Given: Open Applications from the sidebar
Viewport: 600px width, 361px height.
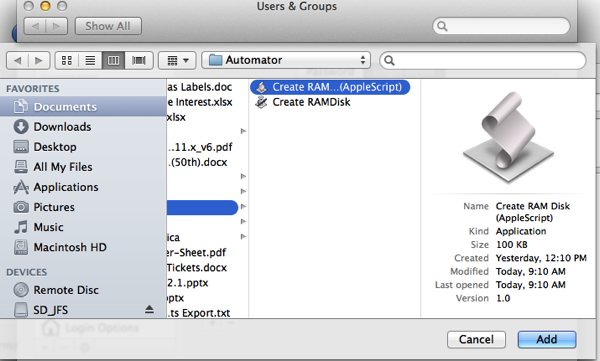Looking at the screenshot, I should (x=83, y=187).
